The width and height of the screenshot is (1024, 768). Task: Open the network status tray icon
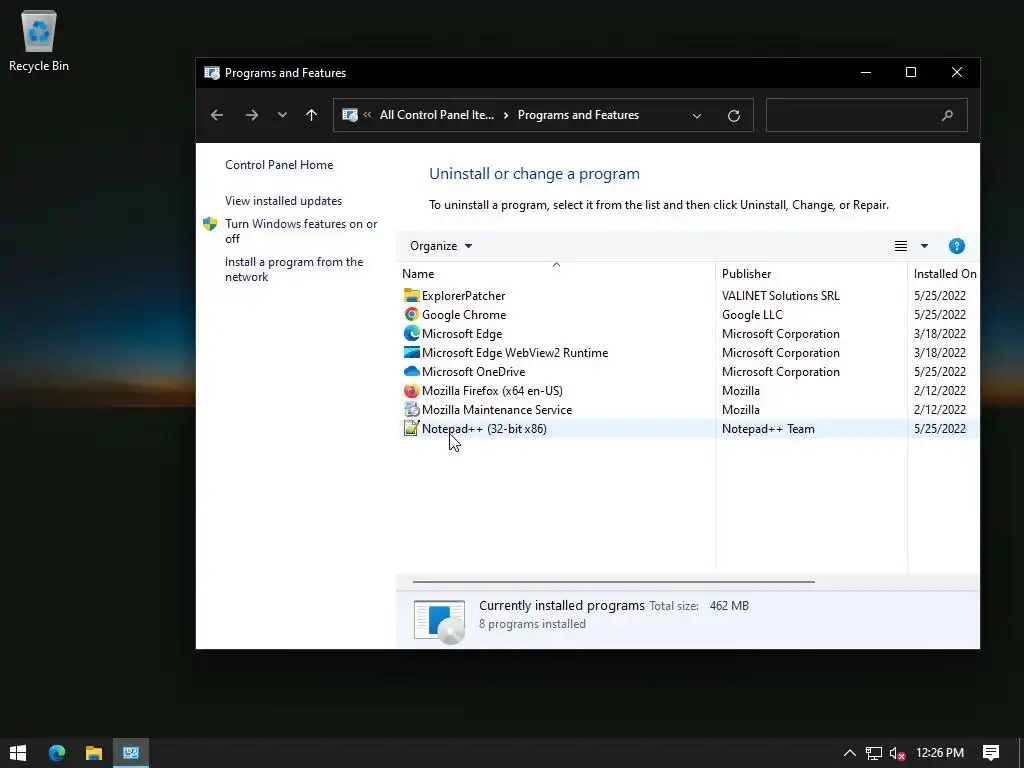pos(874,753)
